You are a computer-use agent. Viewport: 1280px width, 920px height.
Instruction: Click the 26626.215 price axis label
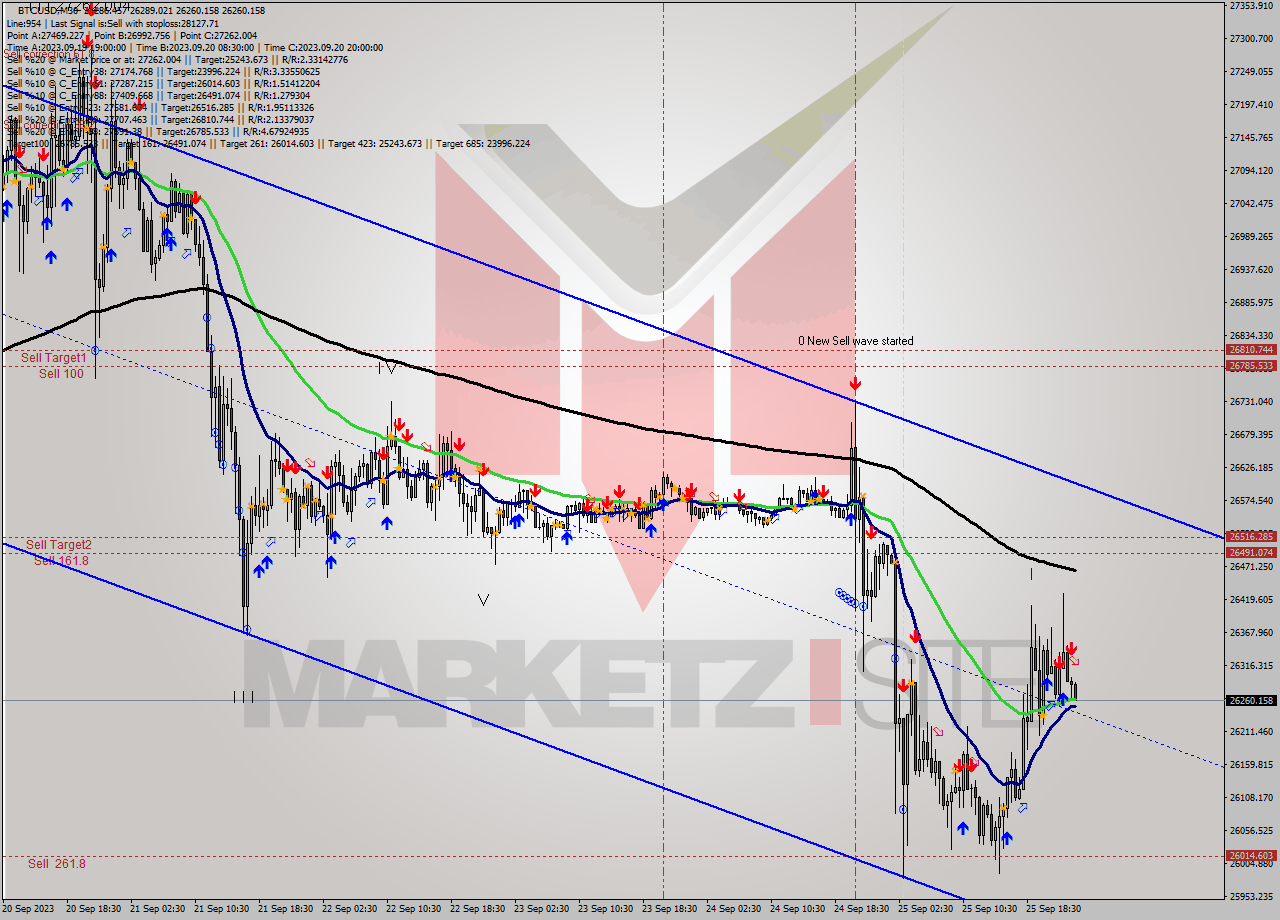pos(1251,467)
